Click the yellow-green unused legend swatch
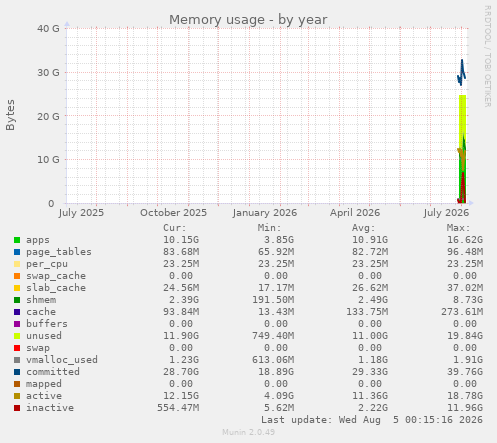 point(17,336)
